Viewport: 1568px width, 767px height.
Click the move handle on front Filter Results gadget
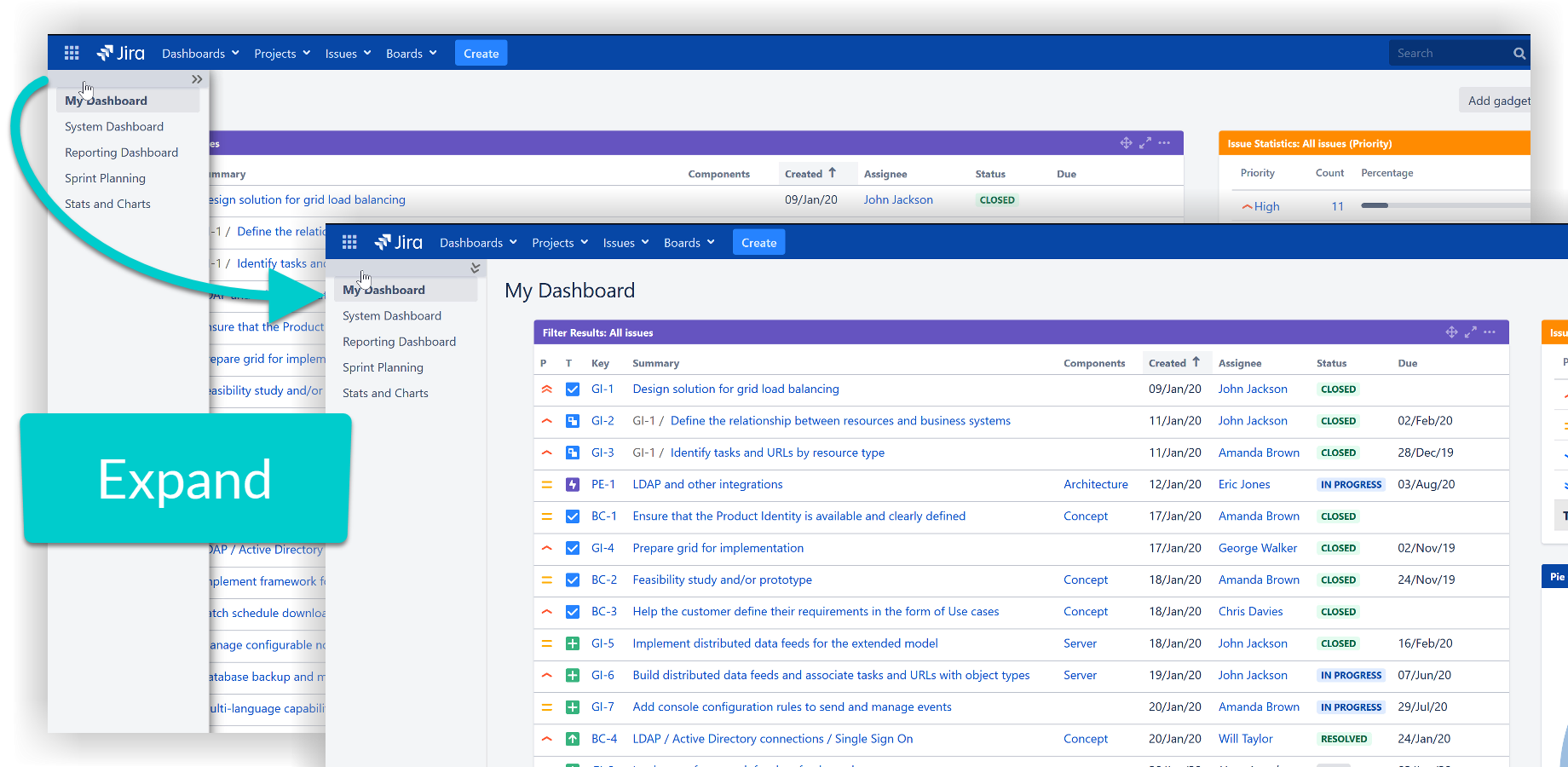pos(1451,332)
